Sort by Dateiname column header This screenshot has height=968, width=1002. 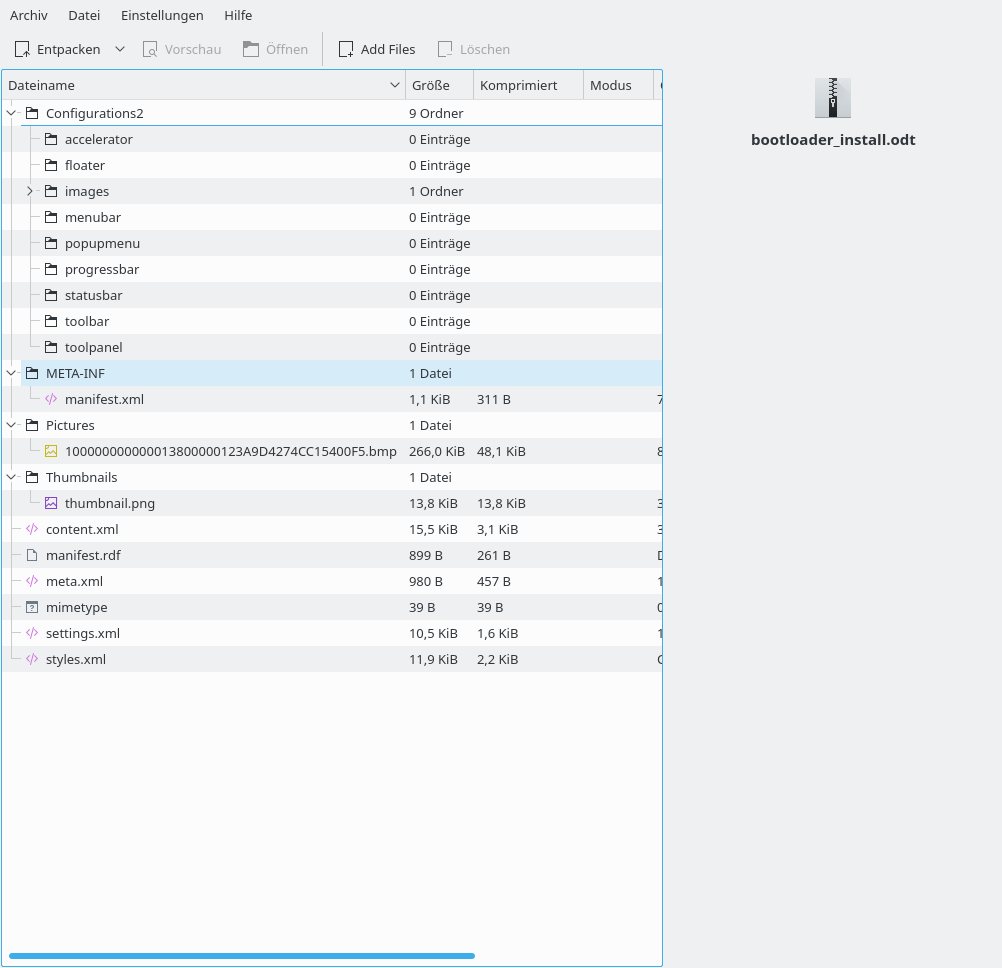click(203, 86)
